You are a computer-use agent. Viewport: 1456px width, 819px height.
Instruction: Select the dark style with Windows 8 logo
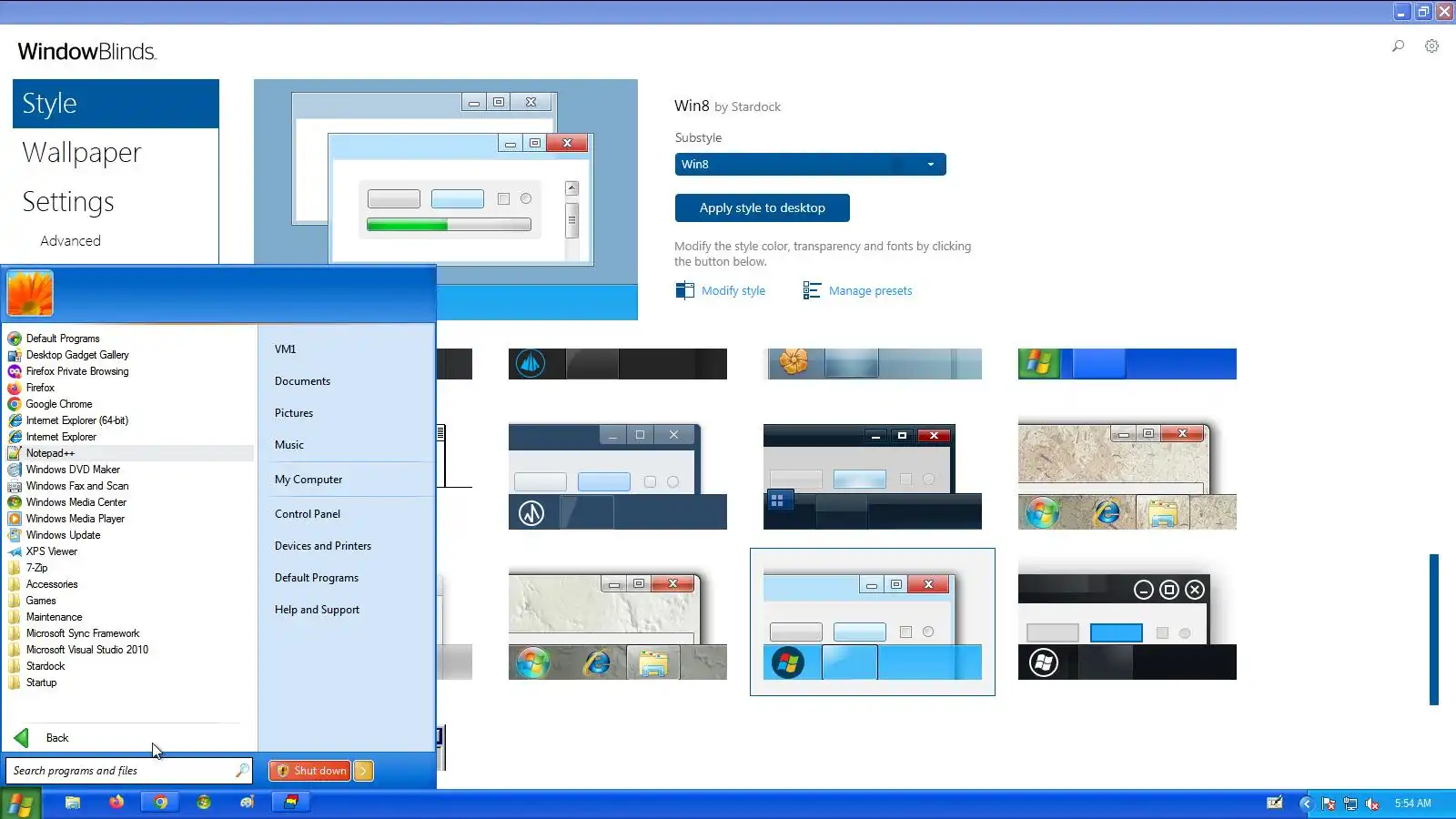pyautogui.click(x=873, y=476)
